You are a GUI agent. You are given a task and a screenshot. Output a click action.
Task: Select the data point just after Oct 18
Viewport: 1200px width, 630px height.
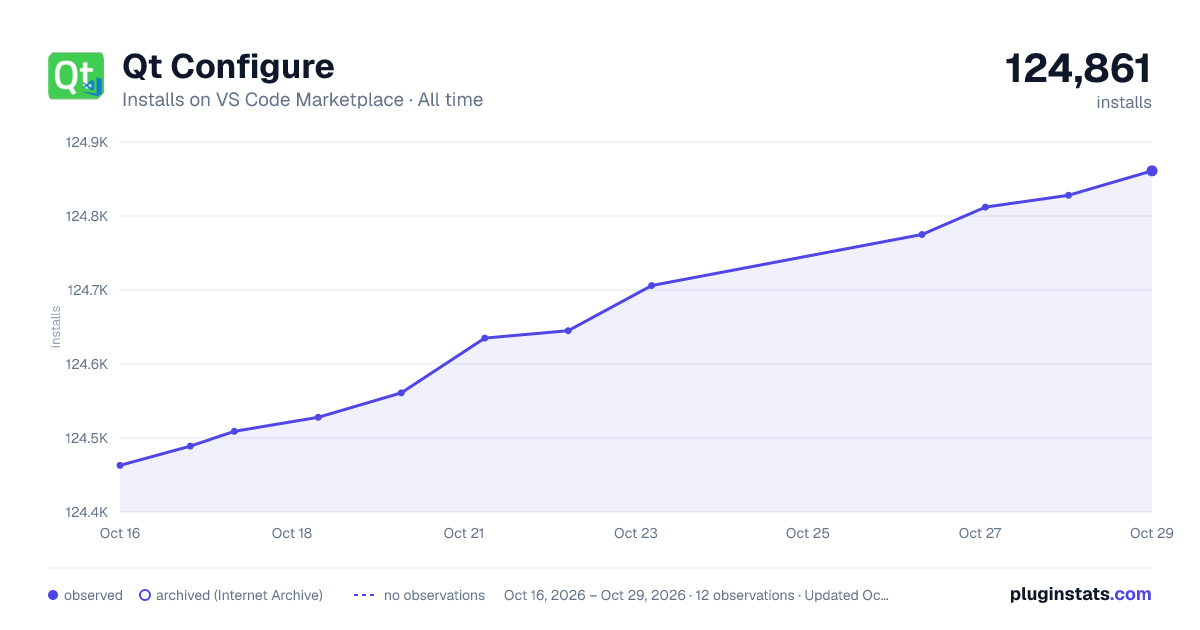pyautogui.click(x=318, y=417)
